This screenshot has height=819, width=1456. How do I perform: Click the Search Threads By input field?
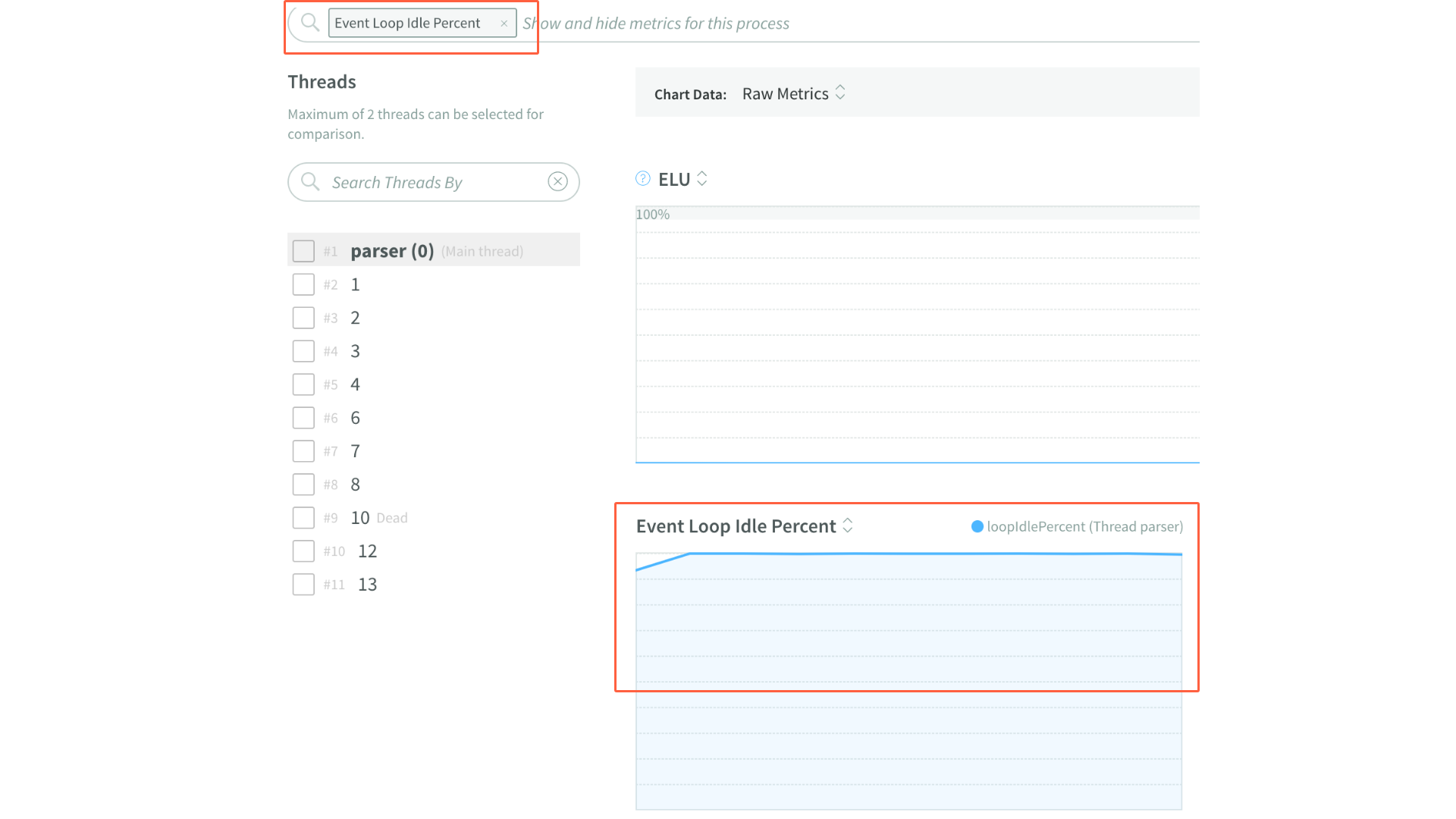pos(432,183)
